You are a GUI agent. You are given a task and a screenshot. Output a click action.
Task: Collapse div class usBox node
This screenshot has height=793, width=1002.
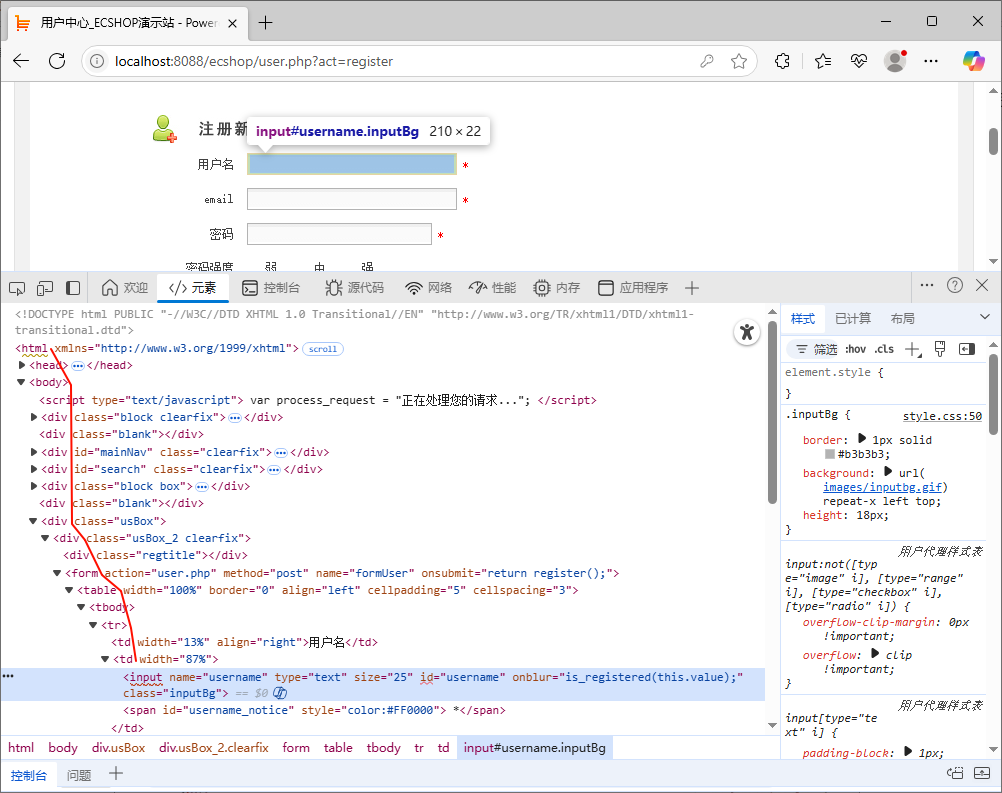pyautogui.click(x=33, y=521)
